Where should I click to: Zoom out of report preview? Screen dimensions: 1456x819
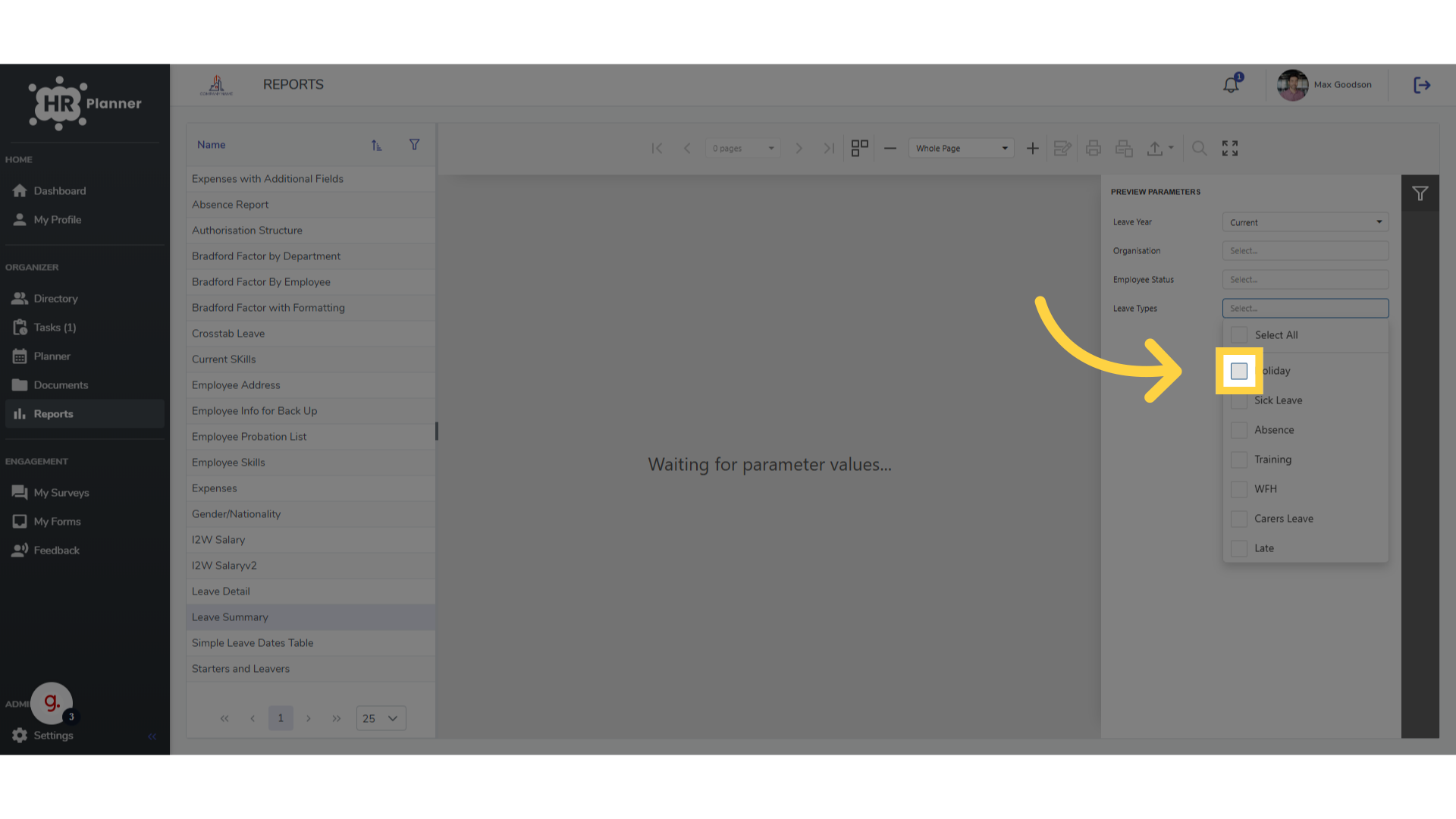coord(890,149)
